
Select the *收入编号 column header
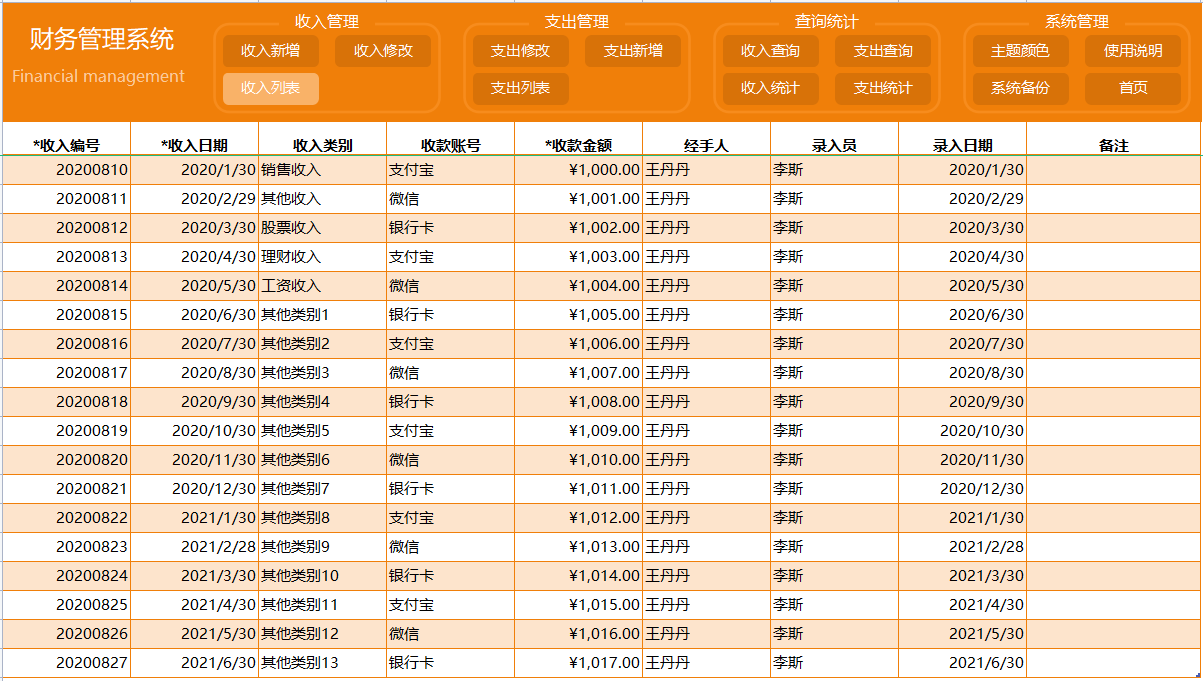[67, 145]
